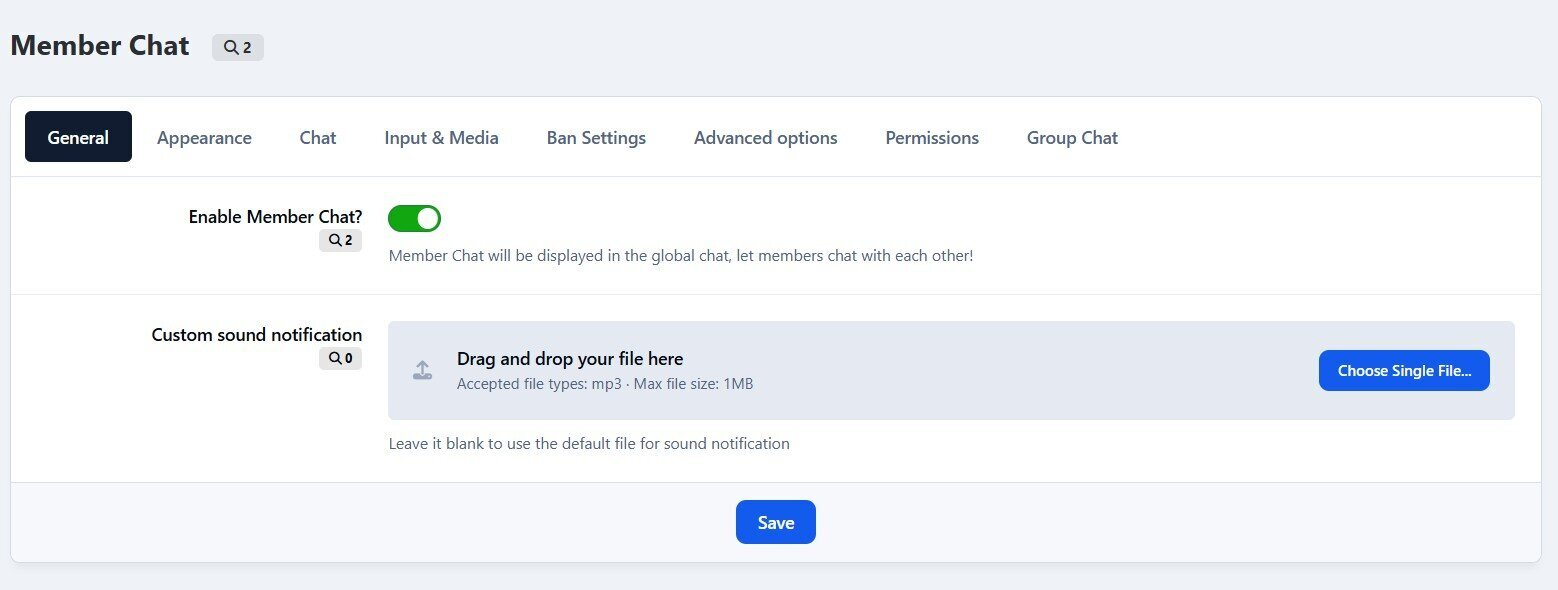Click the Save button

click(775, 522)
